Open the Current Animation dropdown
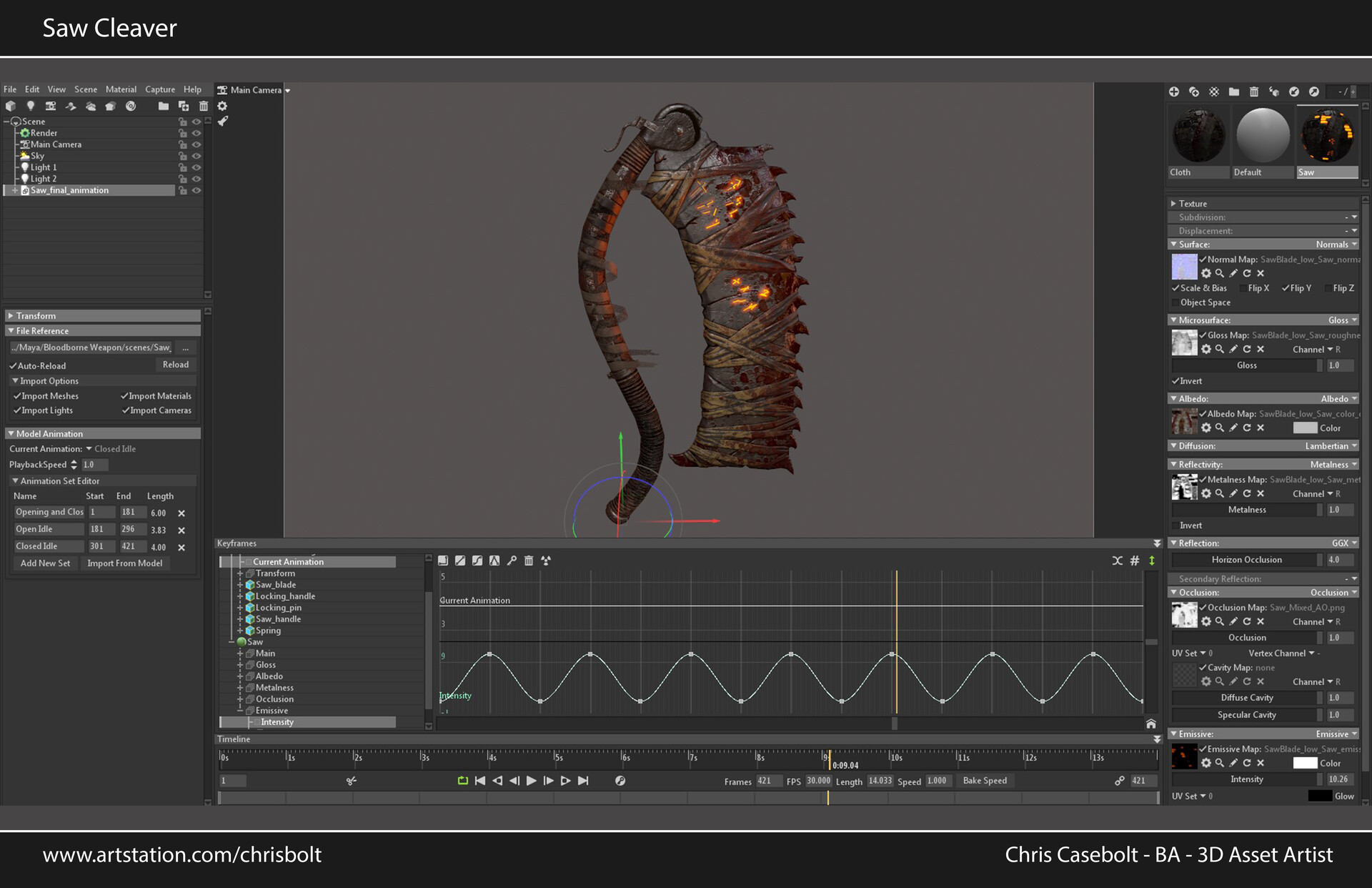 (x=111, y=449)
